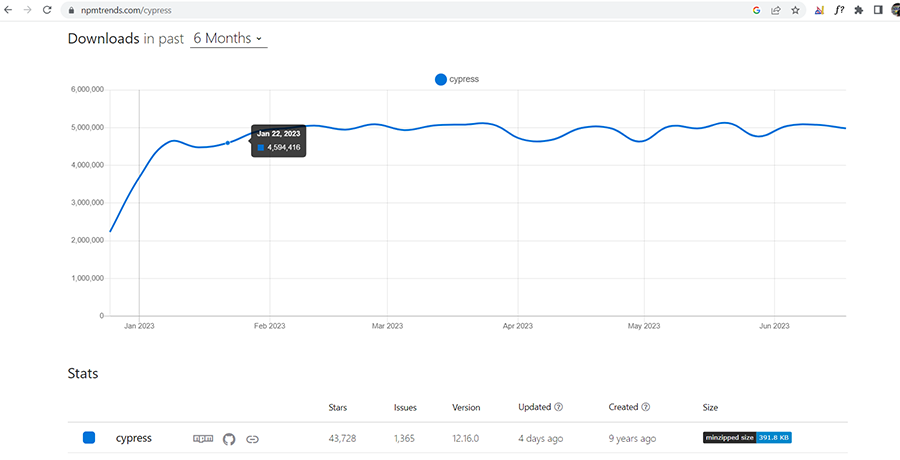The height and width of the screenshot is (460, 900).
Task: Click help icon next to Created
Action: [646, 407]
